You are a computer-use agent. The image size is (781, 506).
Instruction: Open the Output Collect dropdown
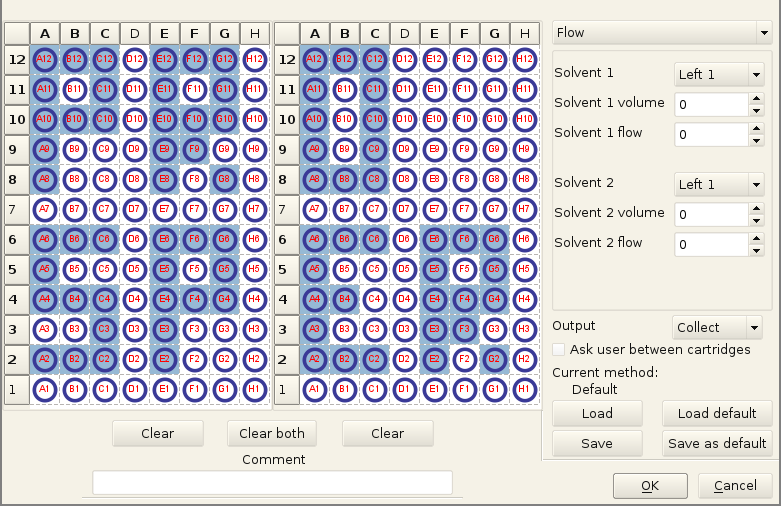pyautogui.click(x=717, y=327)
